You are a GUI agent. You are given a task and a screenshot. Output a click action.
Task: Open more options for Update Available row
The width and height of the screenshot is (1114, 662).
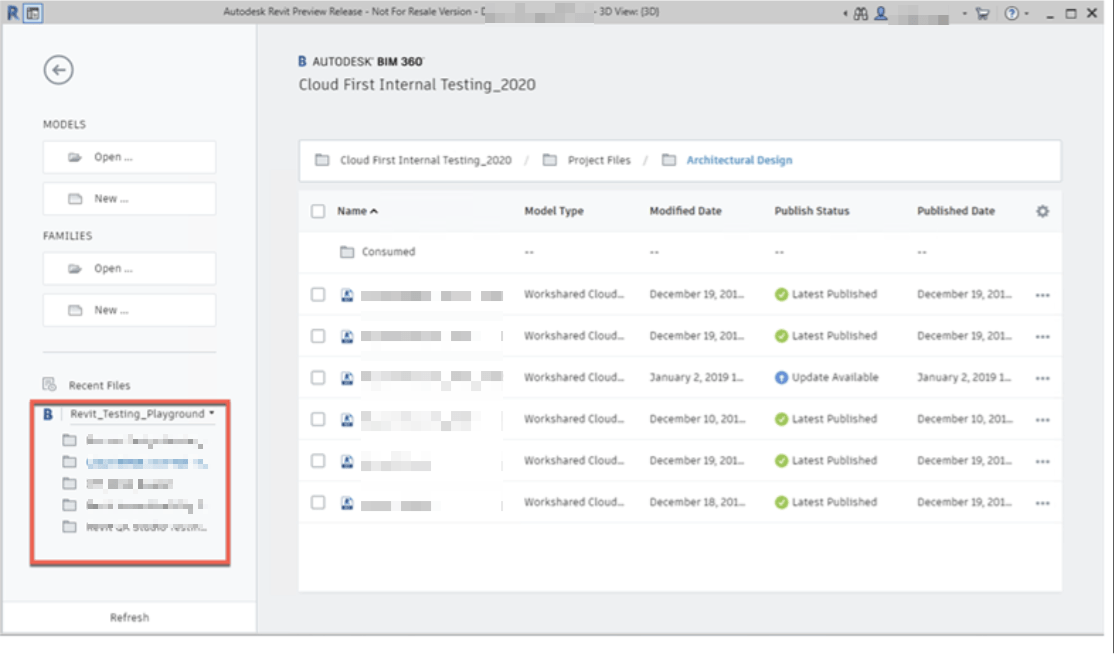(x=1042, y=378)
